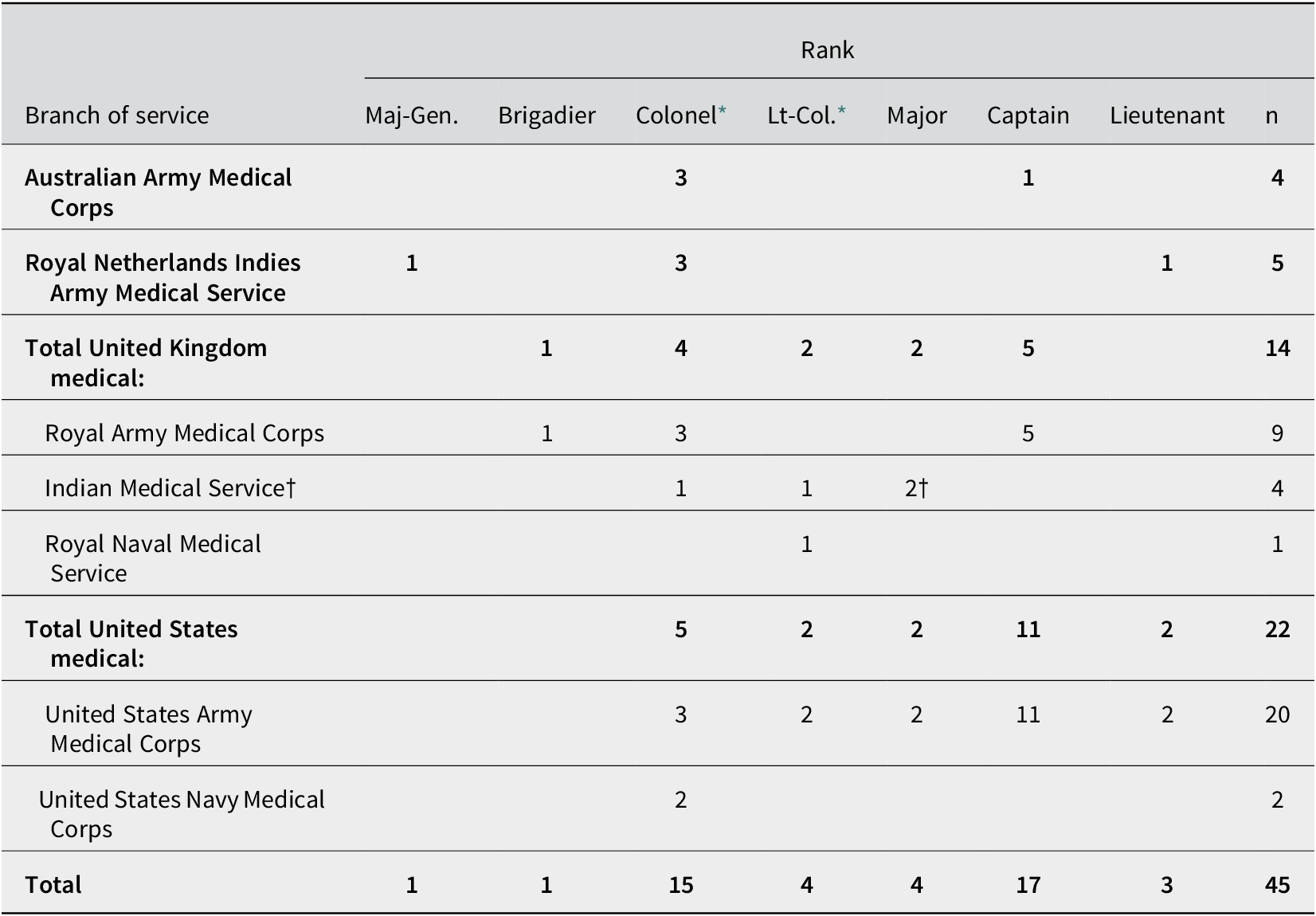Click the Captain column header
This screenshot has height=916, width=1316.
point(1028,115)
